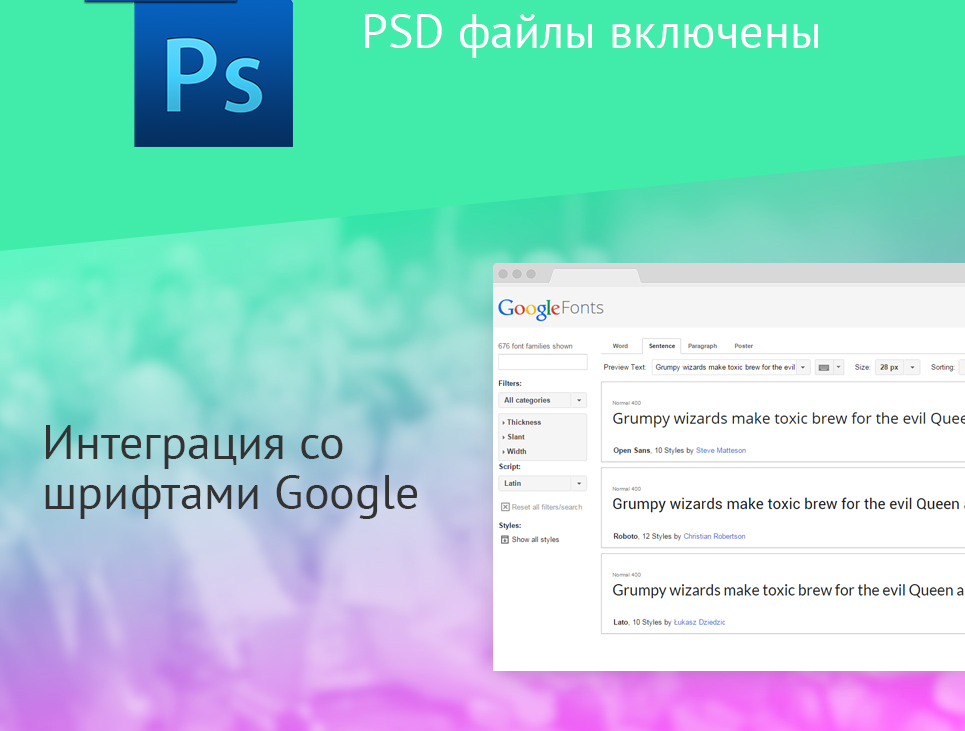The height and width of the screenshot is (731, 965).
Task: Open the Poster tab
Action: coord(743,346)
